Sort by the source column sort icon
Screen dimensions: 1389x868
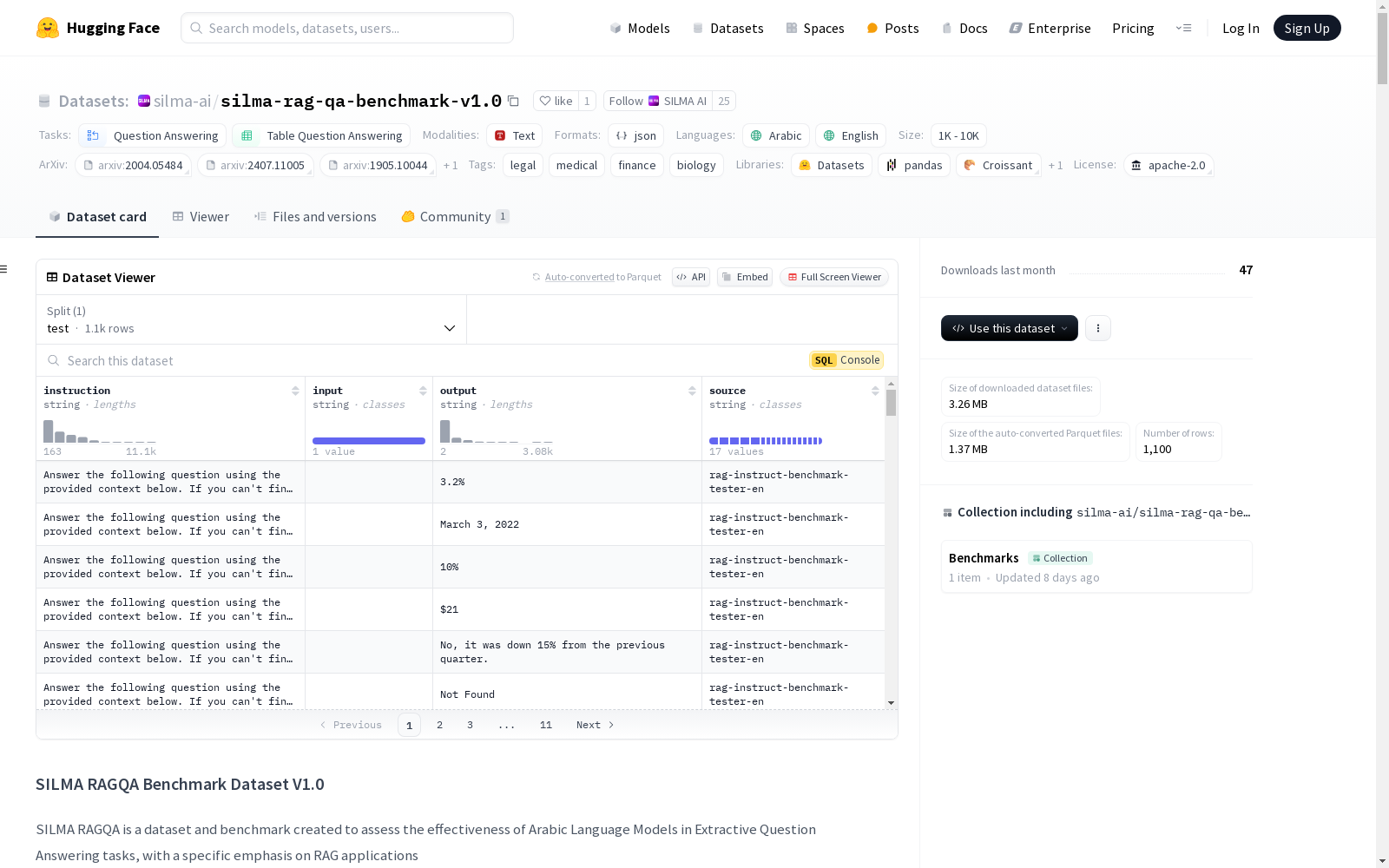tap(875, 391)
